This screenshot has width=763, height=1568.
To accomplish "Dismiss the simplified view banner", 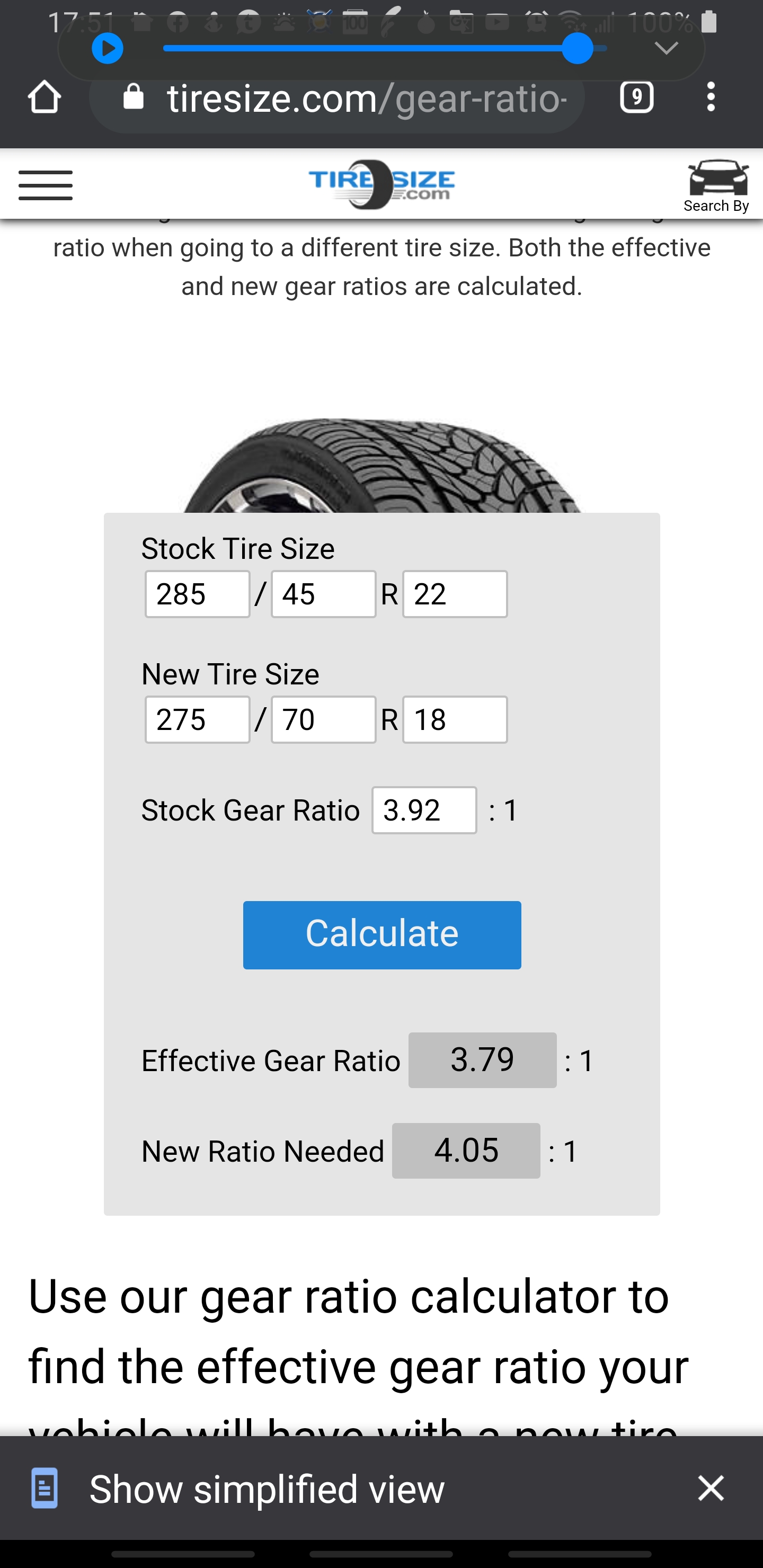I will (x=711, y=1488).
